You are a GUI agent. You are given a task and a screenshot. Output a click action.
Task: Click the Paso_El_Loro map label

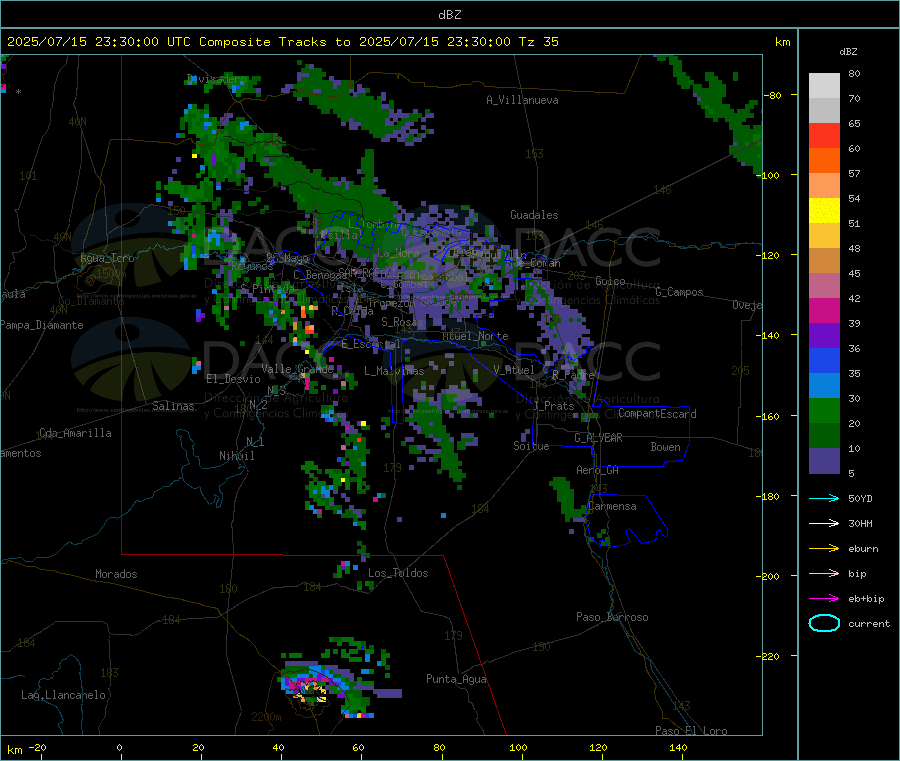(x=691, y=731)
